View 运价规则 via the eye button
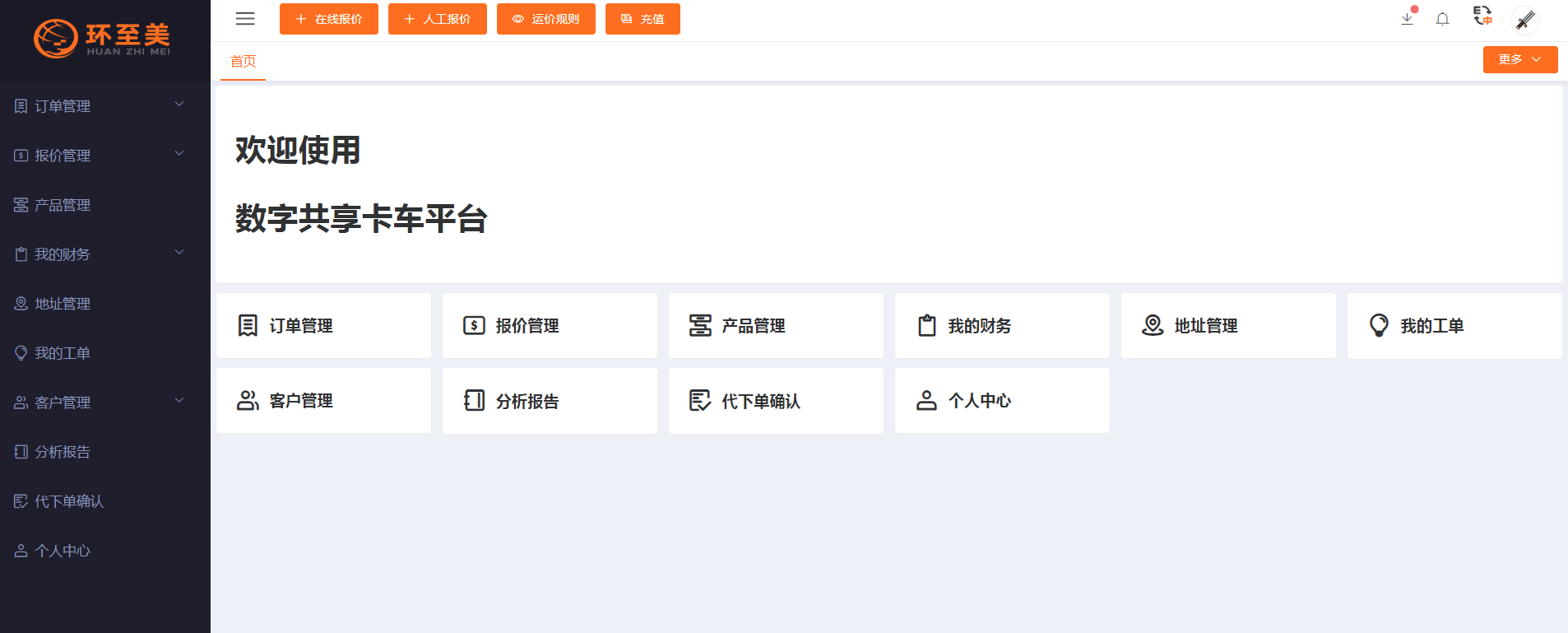This screenshot has height=633, width=1568. point(545,19)
